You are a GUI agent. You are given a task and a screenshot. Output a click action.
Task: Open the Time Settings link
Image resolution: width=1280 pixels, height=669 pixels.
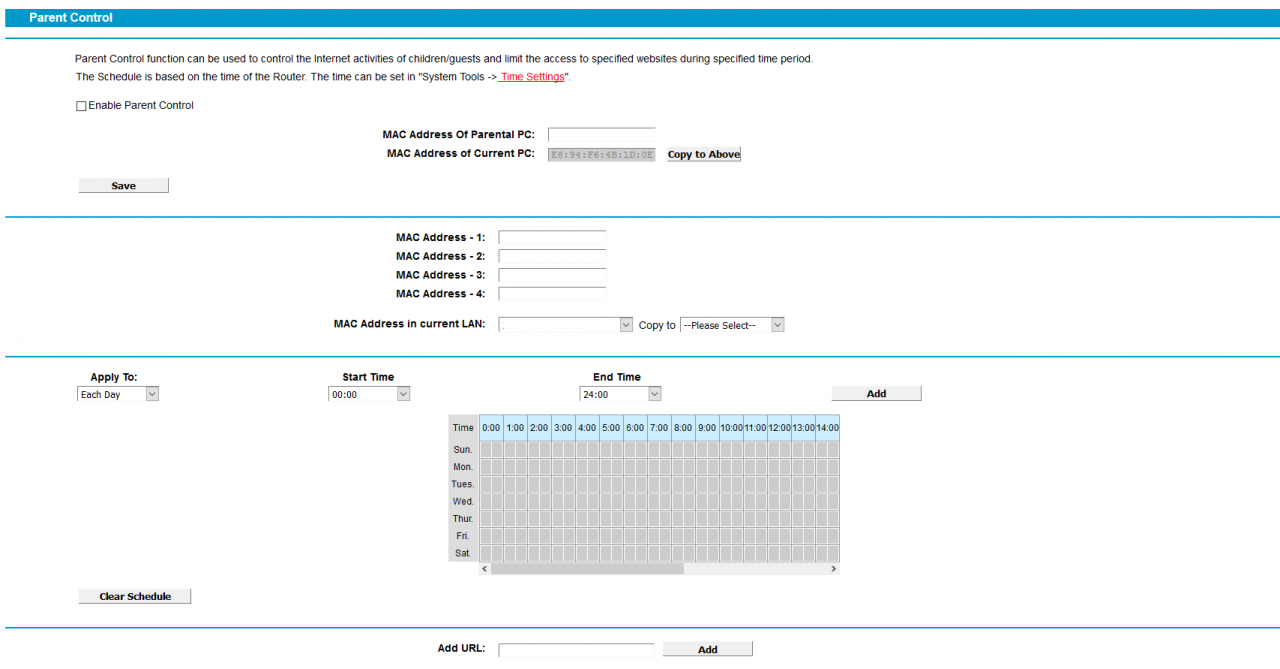531,77
